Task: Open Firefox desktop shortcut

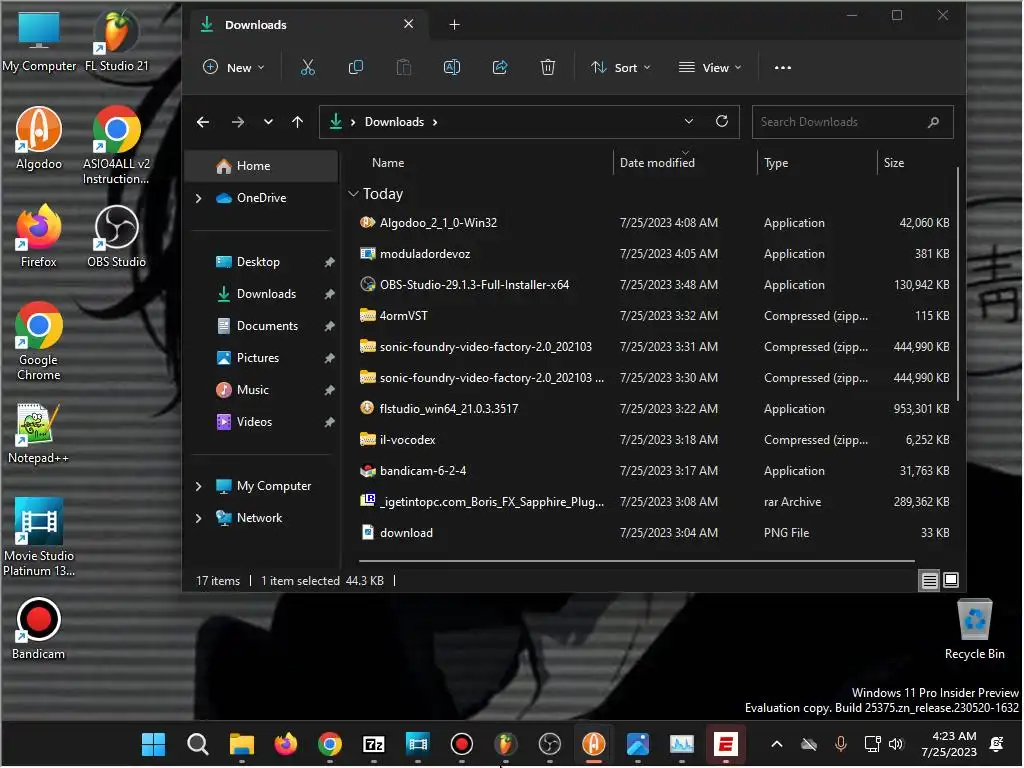Action: (x=39, y=236)
